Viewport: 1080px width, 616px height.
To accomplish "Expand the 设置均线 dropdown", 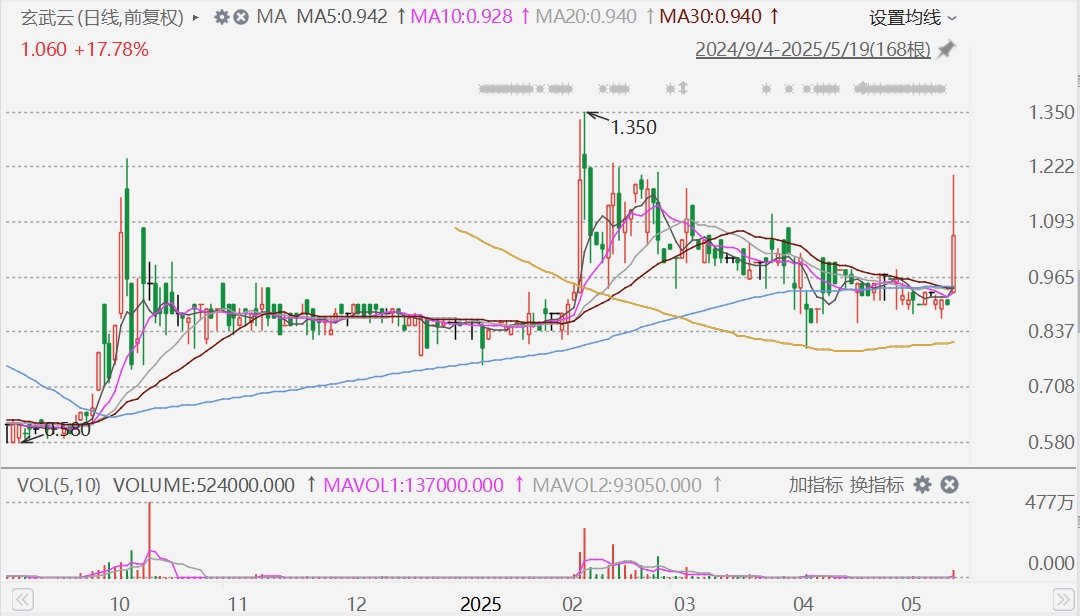I will click(x=912, y=17).
